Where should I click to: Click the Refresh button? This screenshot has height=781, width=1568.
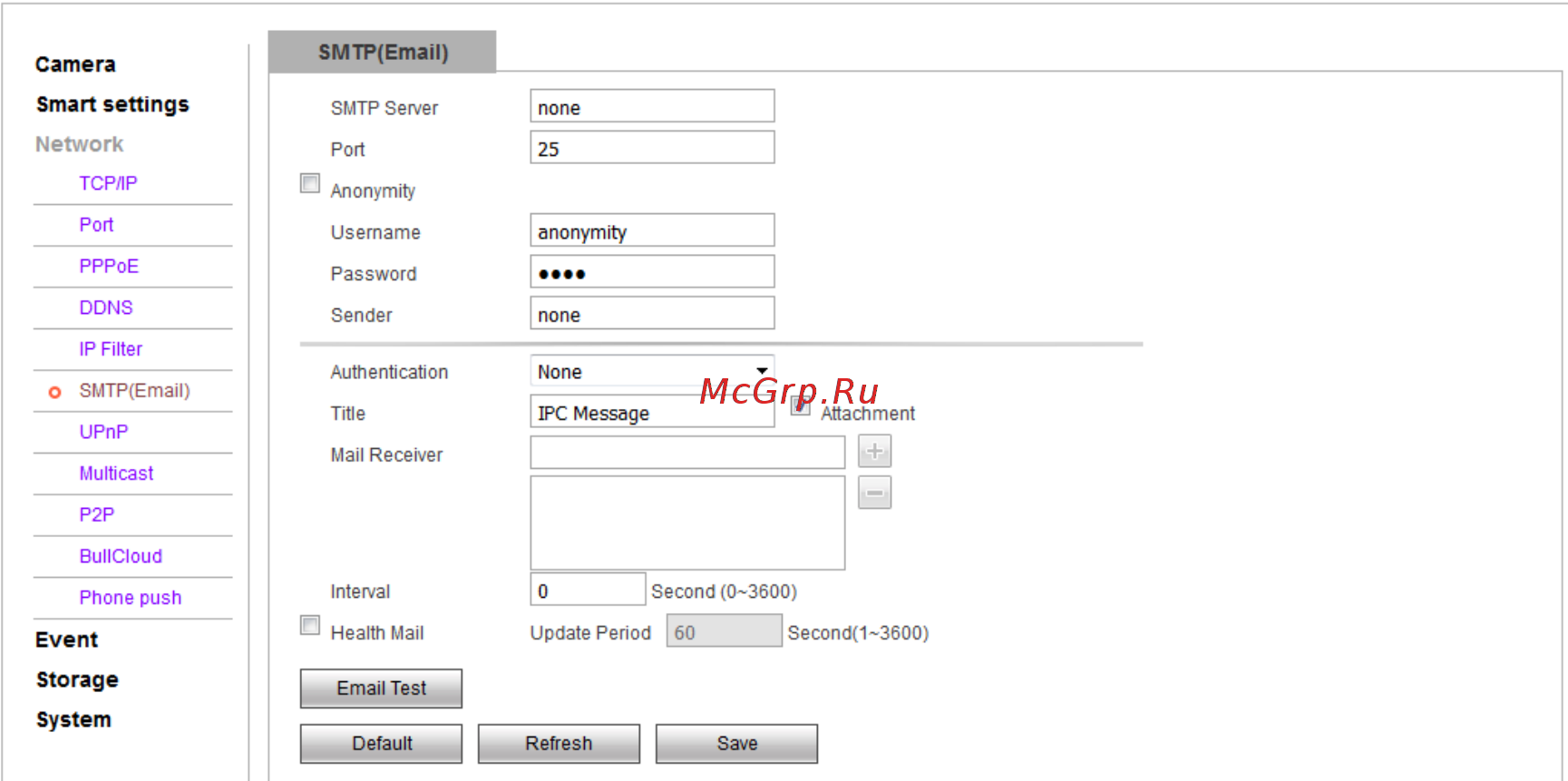[559, 744]
